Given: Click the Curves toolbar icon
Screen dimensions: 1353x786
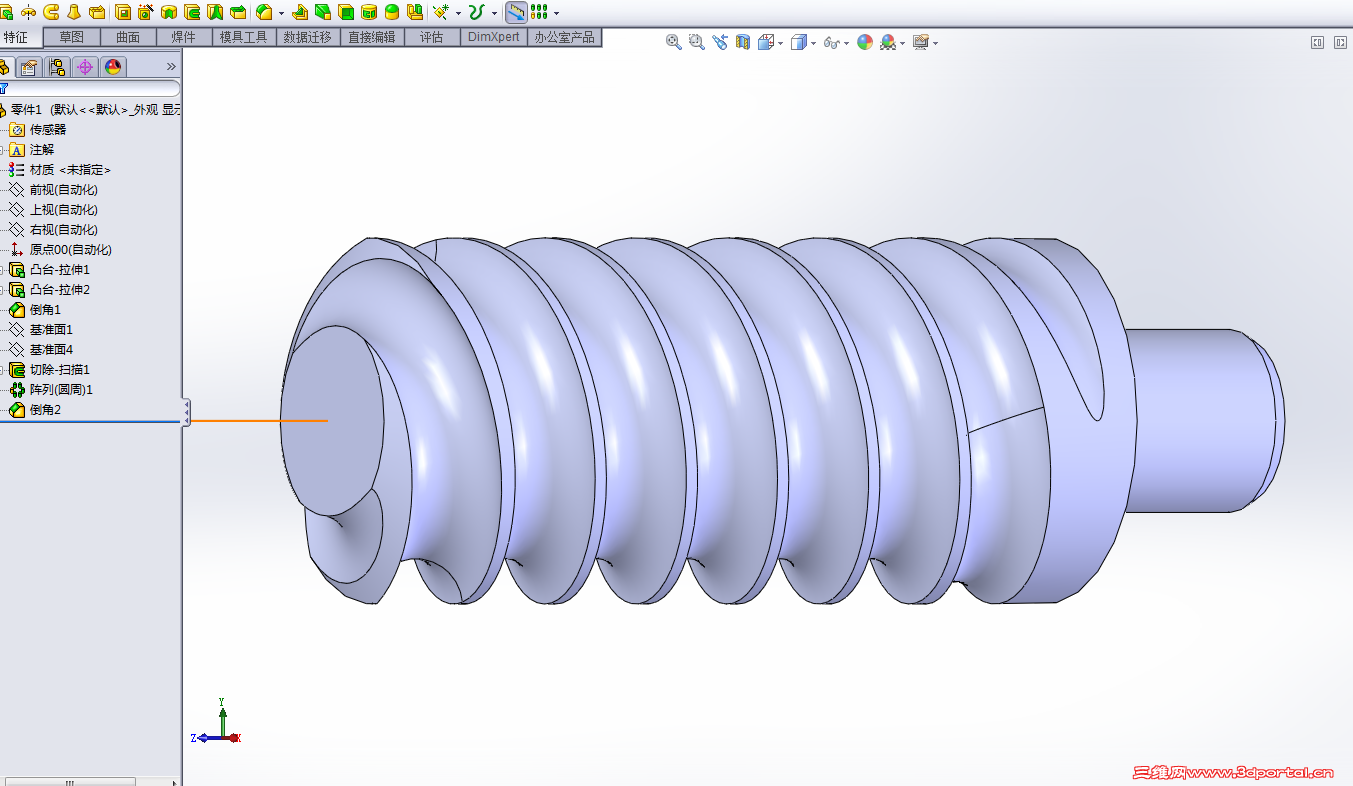Looking at the screenshot, I should pyautogui.click(x=477, y=12).
